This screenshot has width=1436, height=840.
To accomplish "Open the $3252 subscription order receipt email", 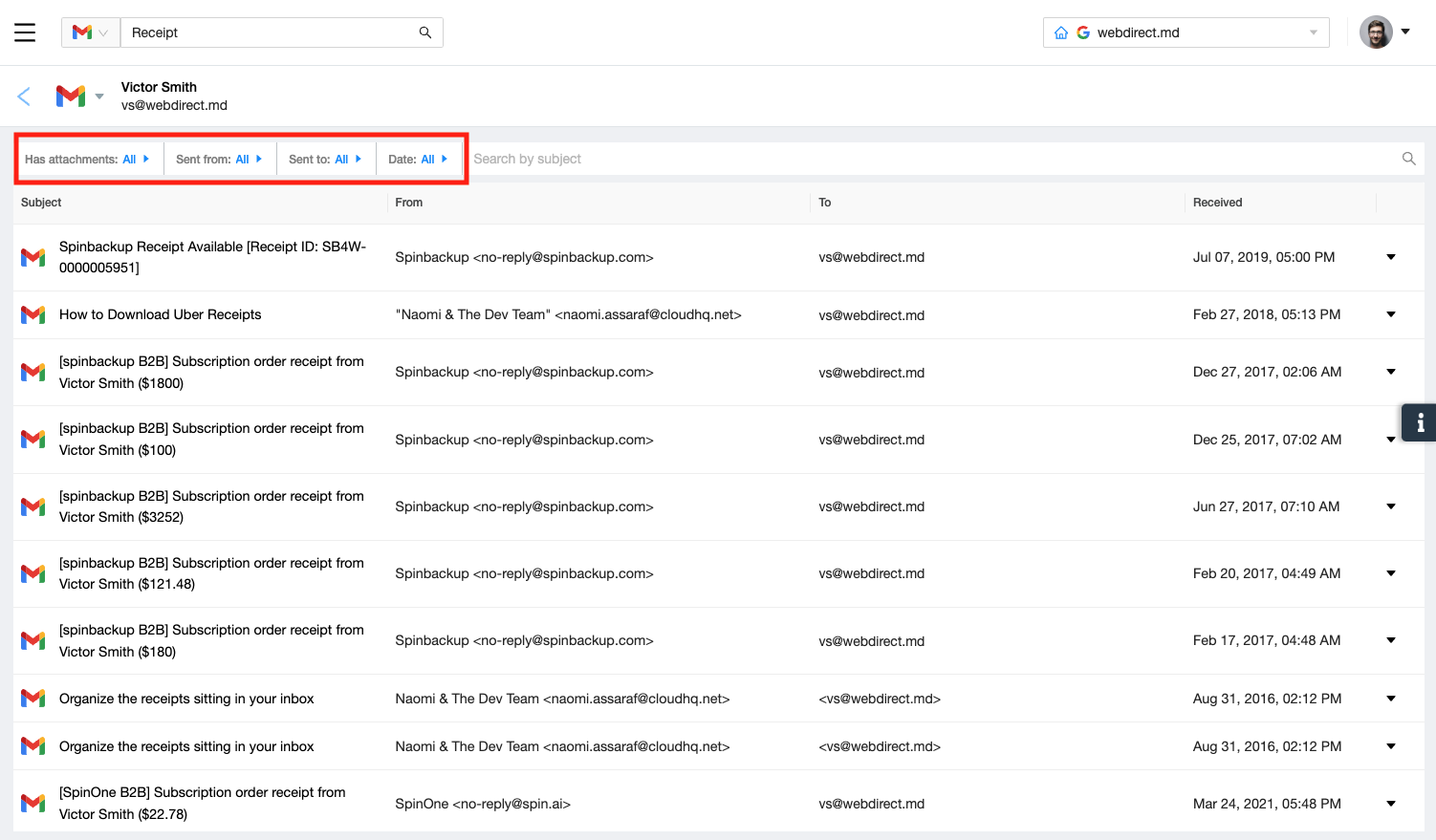I will [x=211, y=506].
